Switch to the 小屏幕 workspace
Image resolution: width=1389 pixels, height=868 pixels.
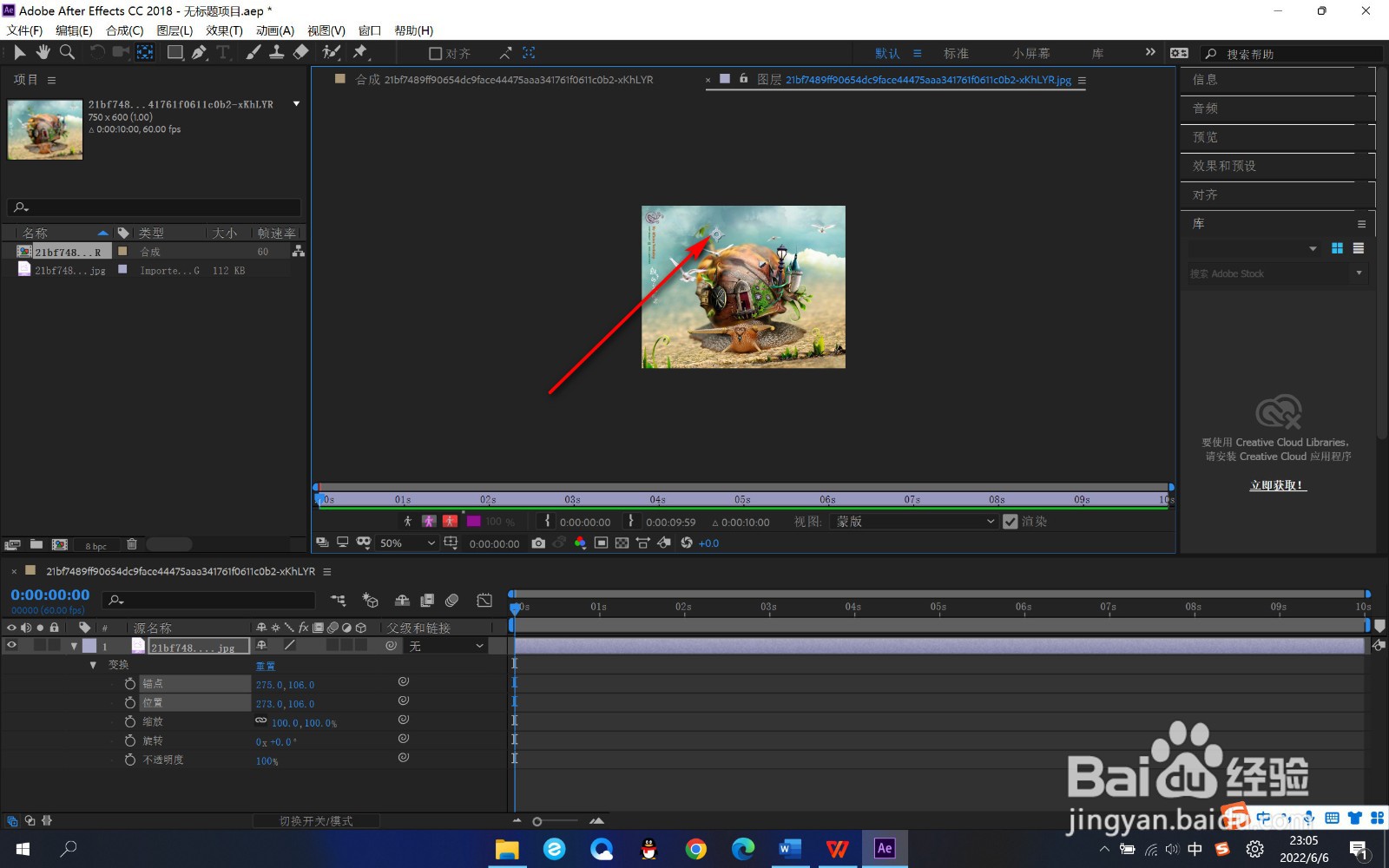[x=1031, y=54]
